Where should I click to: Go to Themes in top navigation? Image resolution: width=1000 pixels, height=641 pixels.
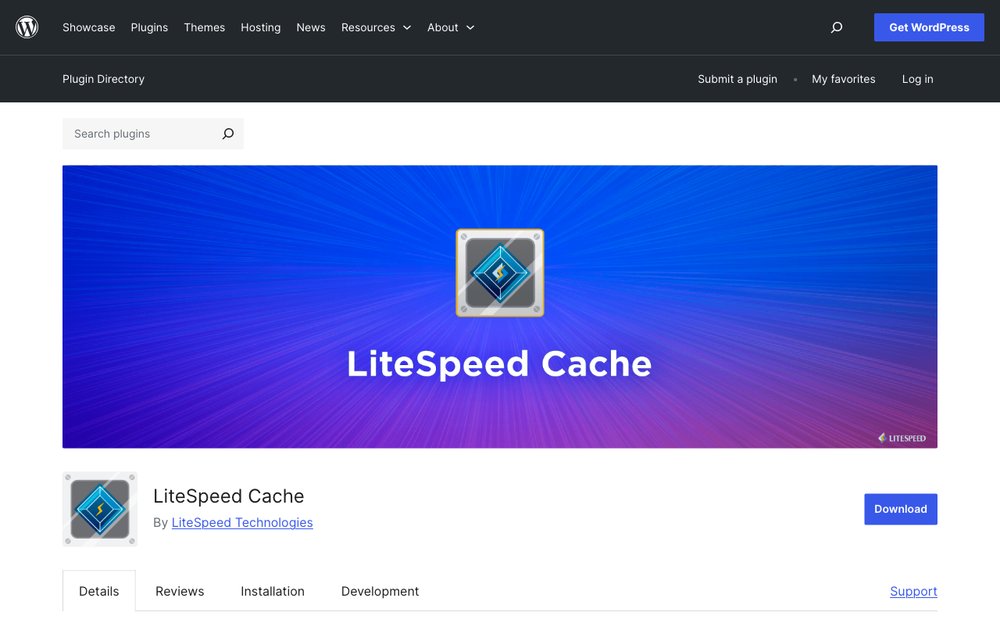204,27
